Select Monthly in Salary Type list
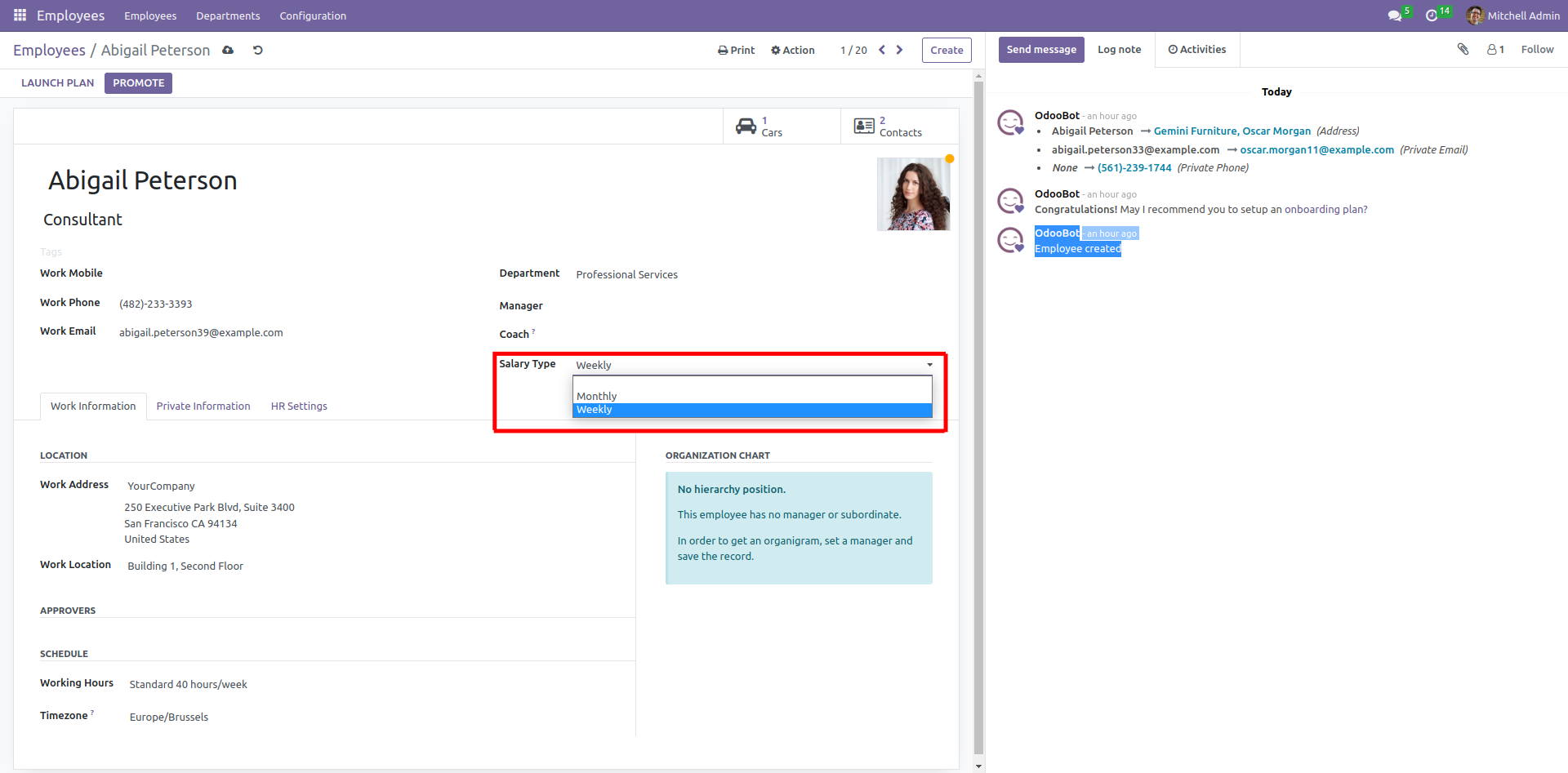 (x=752, y=396)
